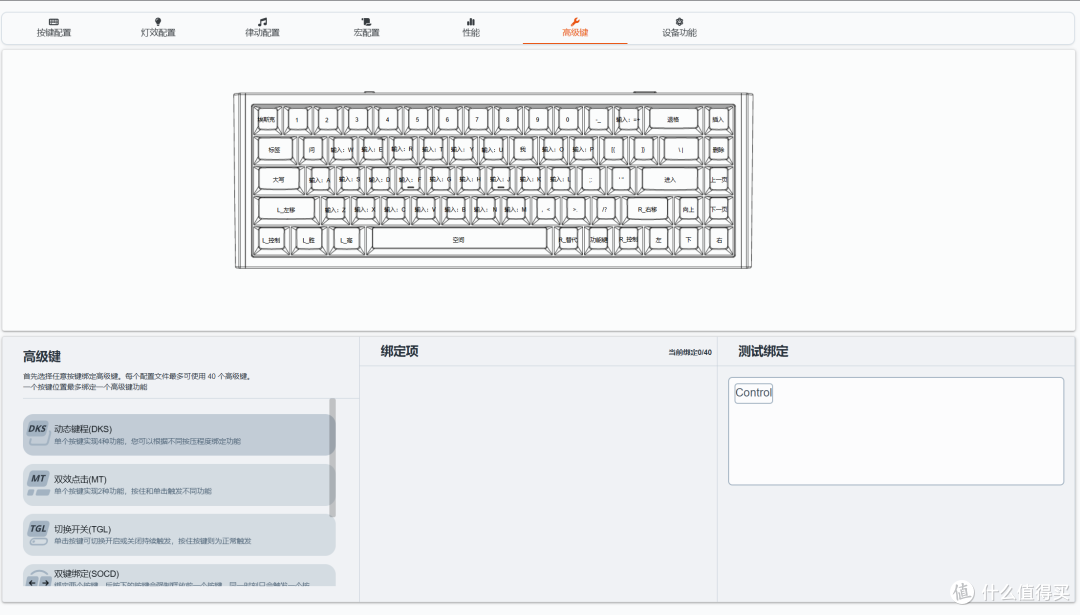1080x615 pixels.
Task: Select the 进入 enter key
Action: (670, 179)
